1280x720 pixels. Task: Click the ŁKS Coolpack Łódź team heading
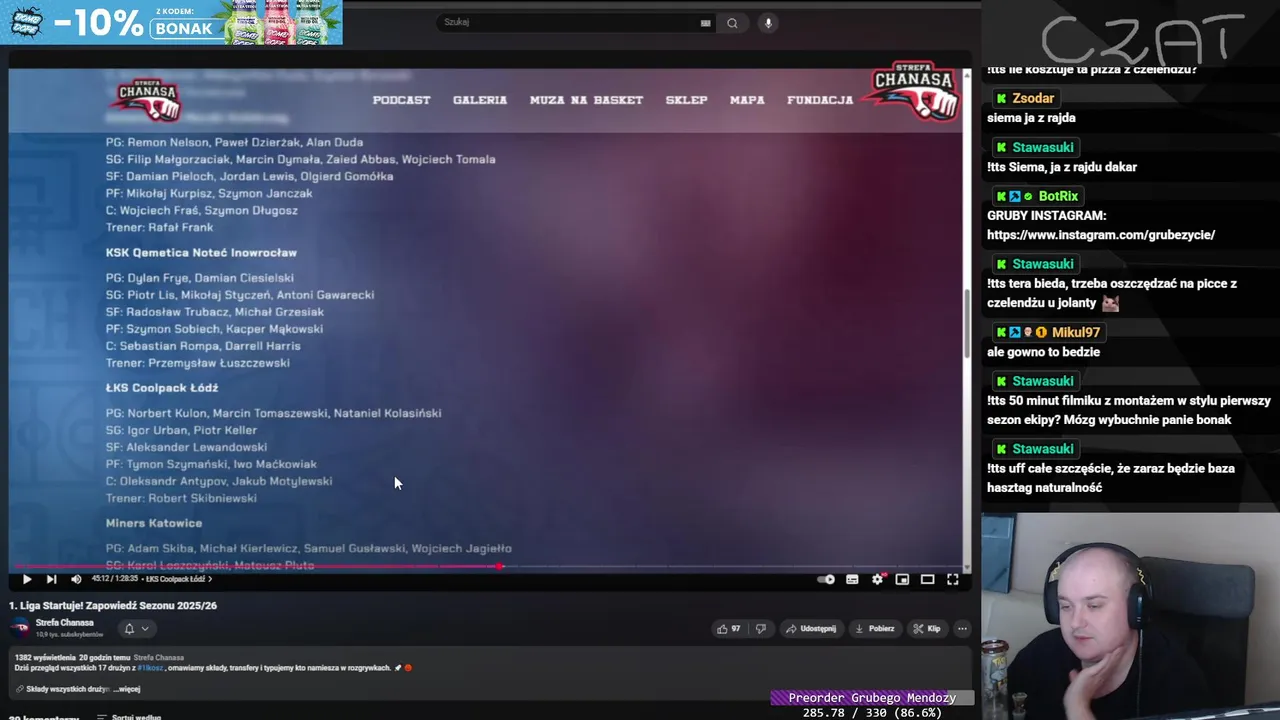[x=162, y=388]
